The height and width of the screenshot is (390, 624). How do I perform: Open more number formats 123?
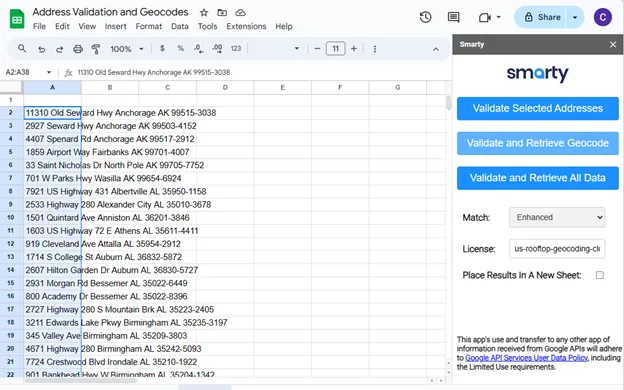236,49
